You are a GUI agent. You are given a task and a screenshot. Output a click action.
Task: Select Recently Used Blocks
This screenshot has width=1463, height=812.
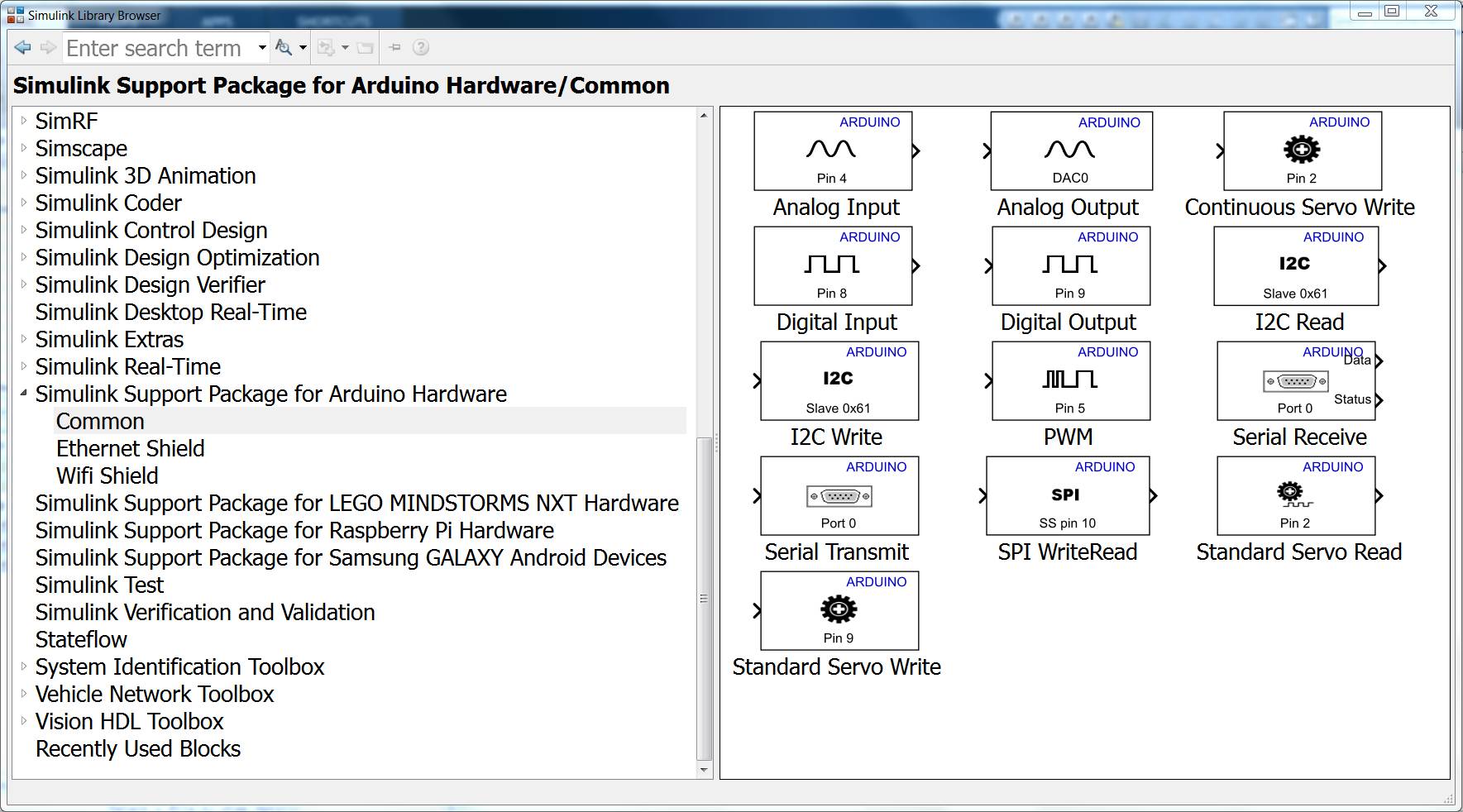coord(138,748)
